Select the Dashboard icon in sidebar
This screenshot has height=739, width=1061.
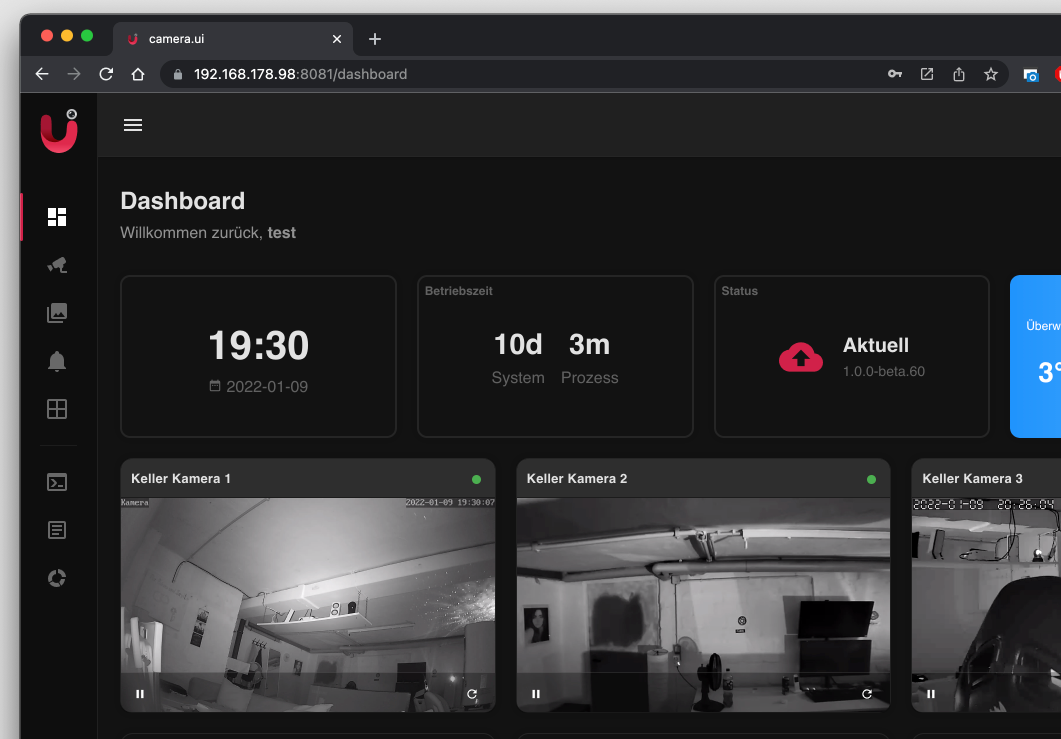(57, 217)
